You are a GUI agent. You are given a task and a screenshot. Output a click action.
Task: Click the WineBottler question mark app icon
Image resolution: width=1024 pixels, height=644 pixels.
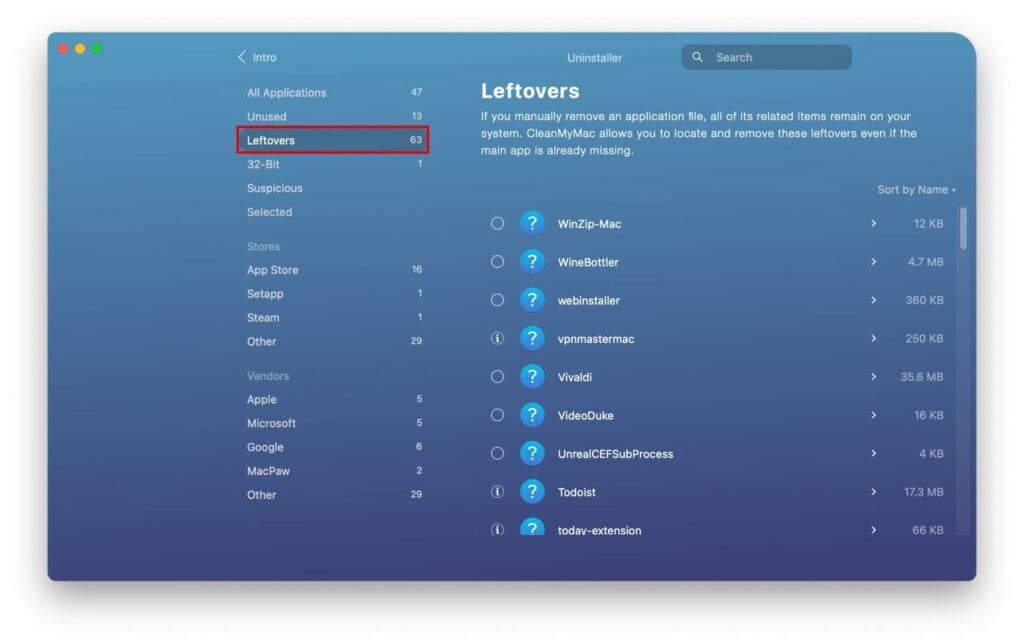click(x=532, y=262)
